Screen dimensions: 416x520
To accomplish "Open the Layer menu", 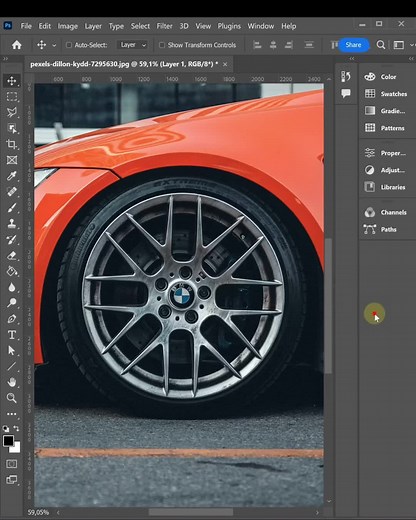I will click(x=93, y=26).
